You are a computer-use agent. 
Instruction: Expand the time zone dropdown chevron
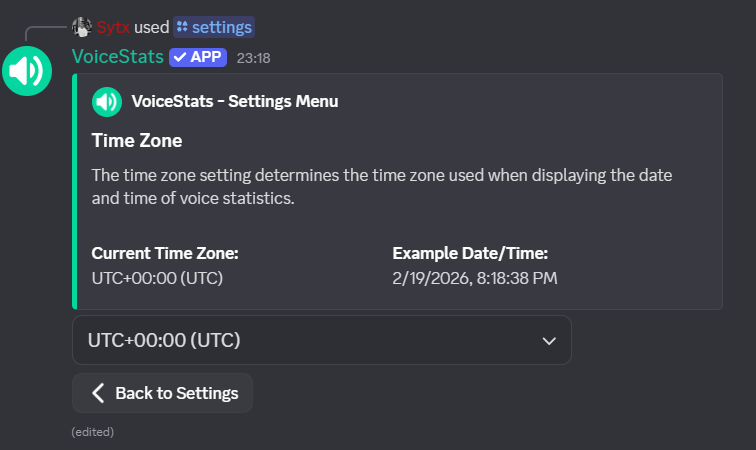click(548, 341)
